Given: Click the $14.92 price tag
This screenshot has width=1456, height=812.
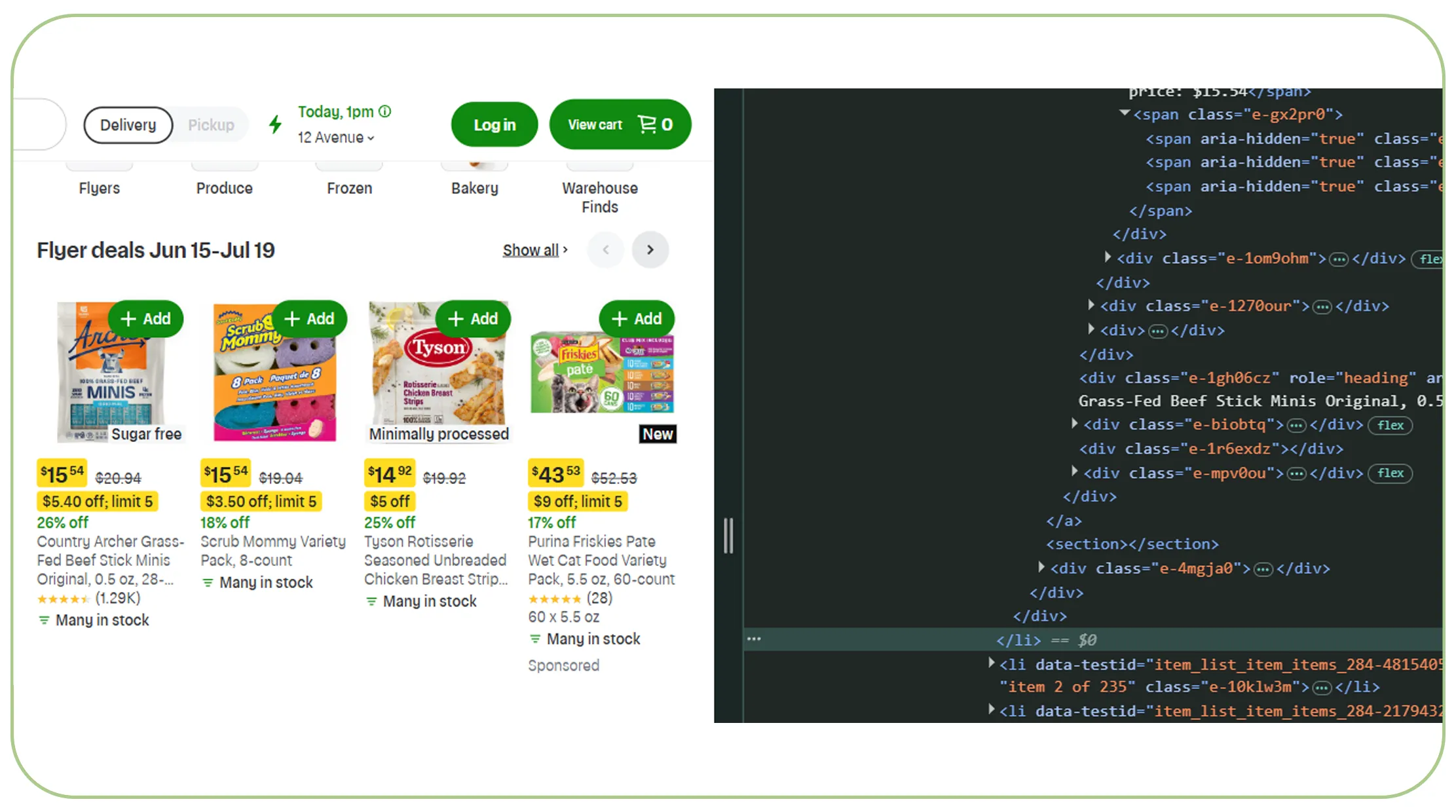Looking at the screenshot, I should point(390,473).
